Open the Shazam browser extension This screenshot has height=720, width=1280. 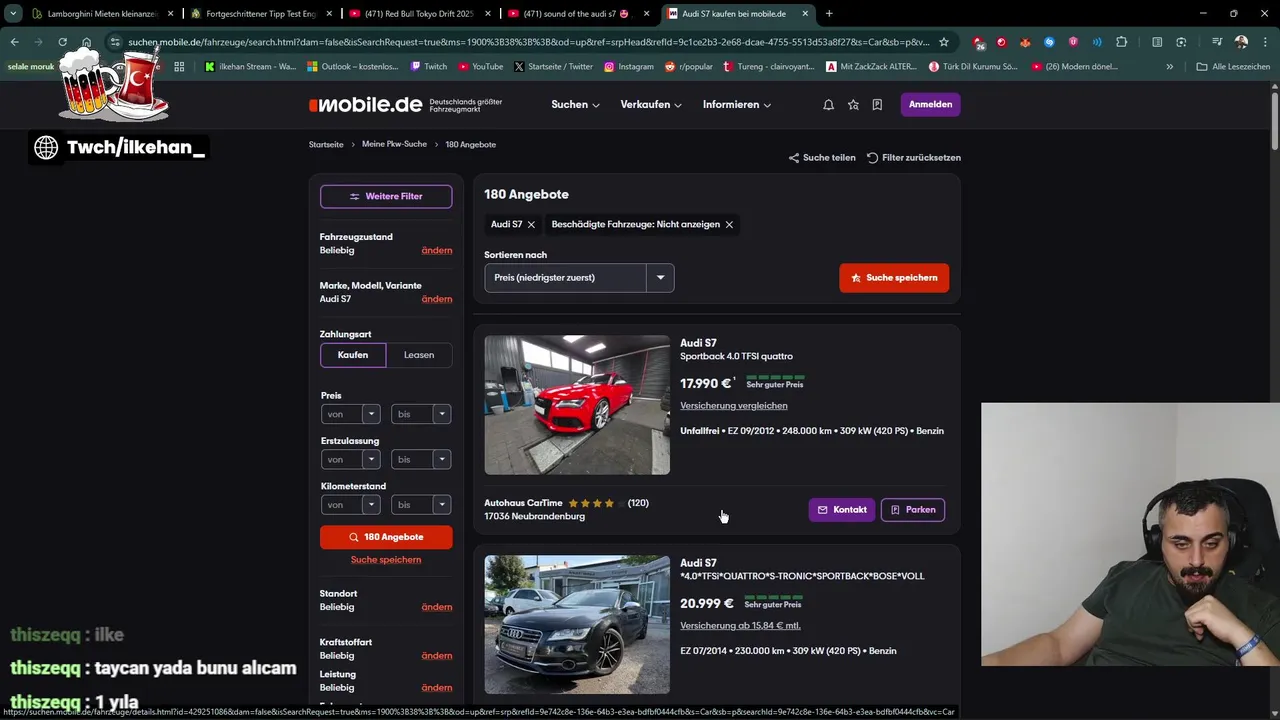1049,42
